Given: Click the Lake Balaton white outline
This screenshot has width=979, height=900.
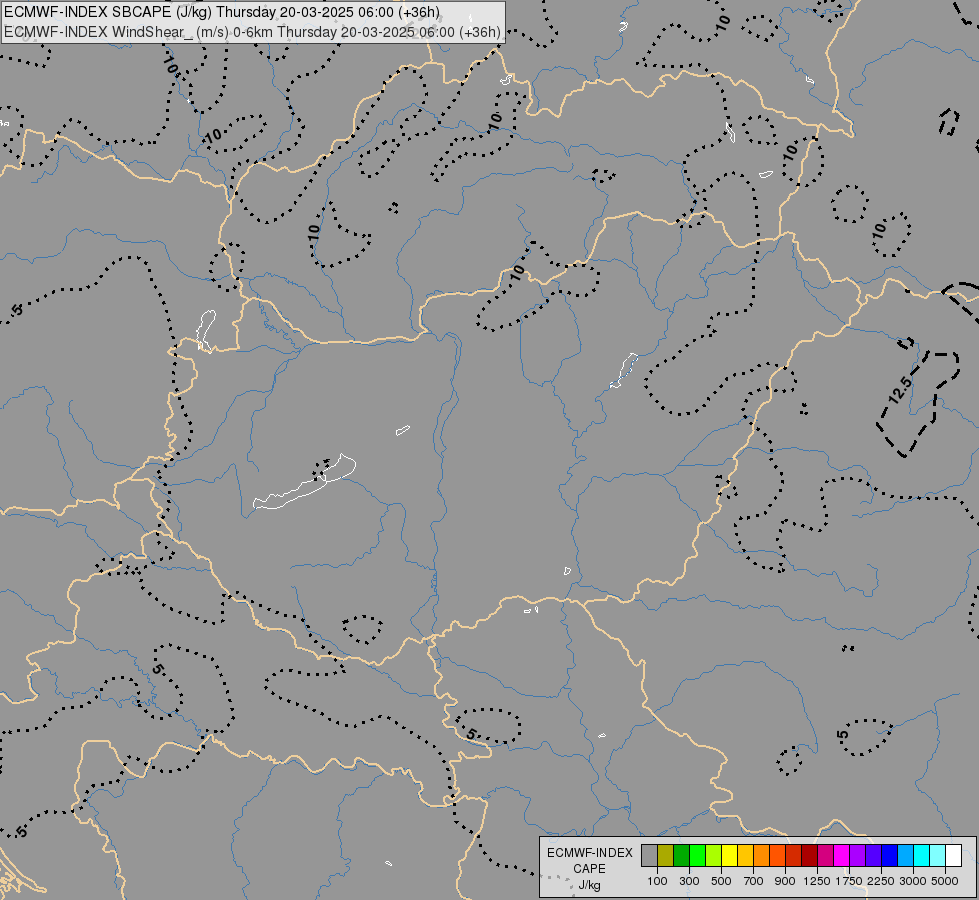Looking at the screenshot, I should 304,482.
